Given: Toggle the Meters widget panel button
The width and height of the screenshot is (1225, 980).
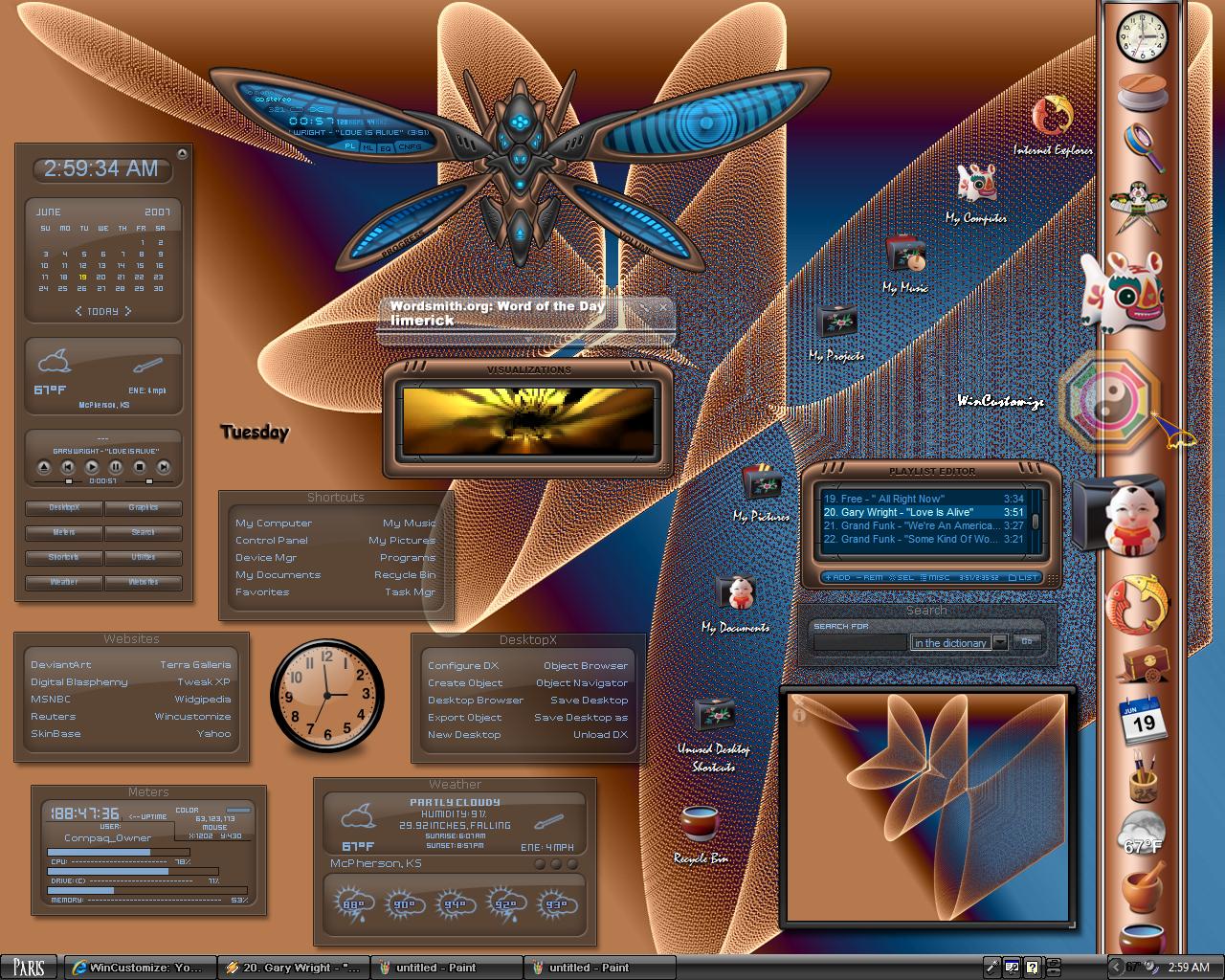Looking at the screenshot, I should 64,532.
